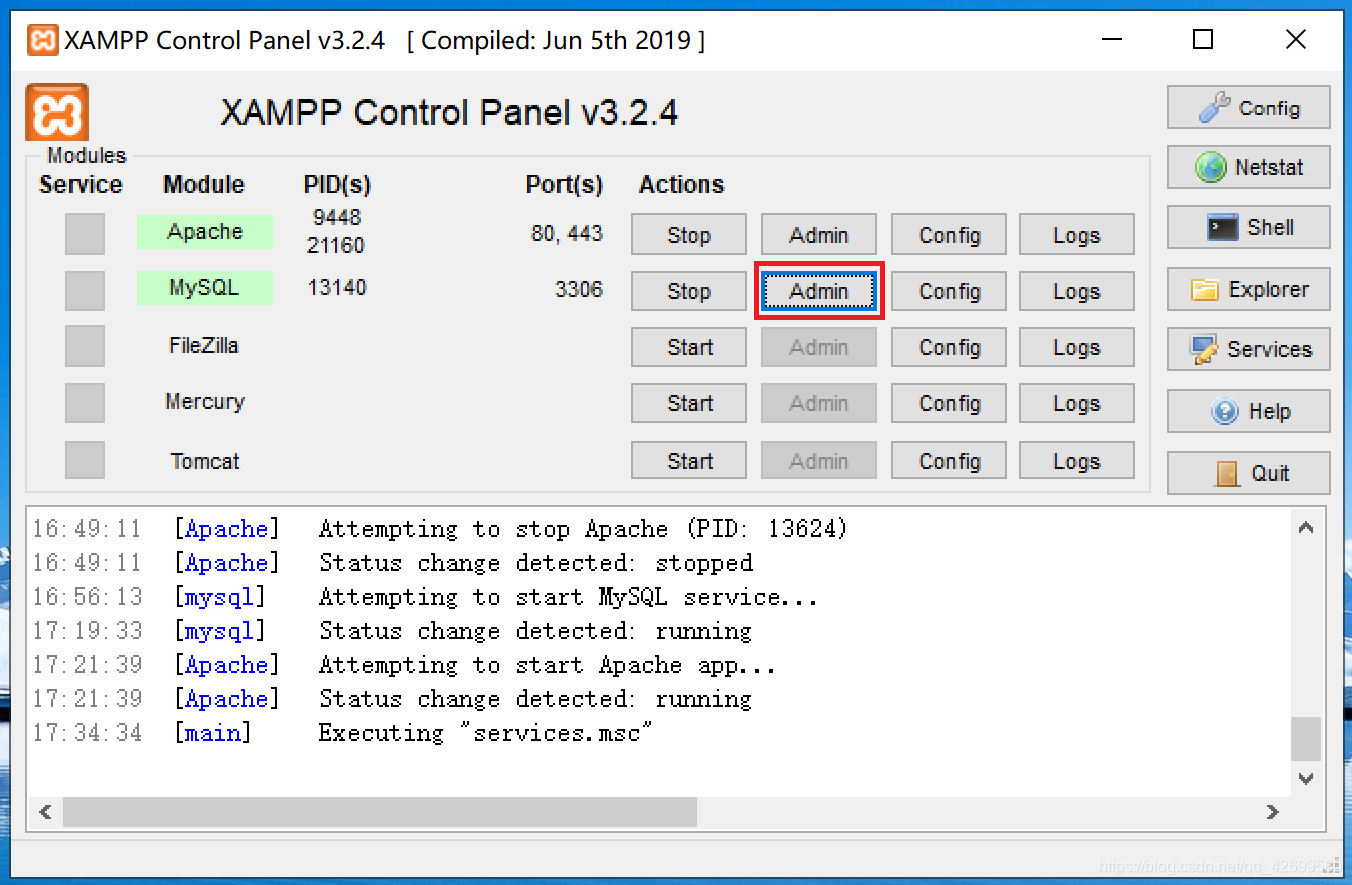Viewport: 1352px width, 885px height.
Task: Click the log entry at 17:19:33
Action: pos(392,631)
